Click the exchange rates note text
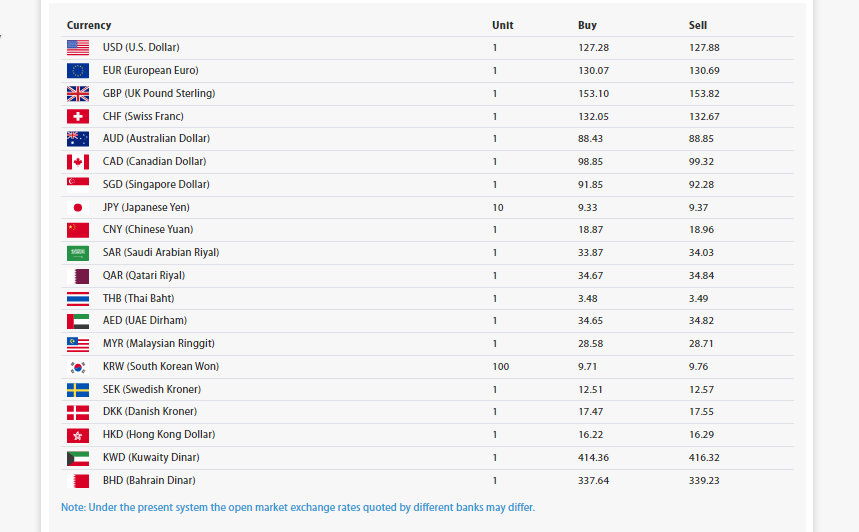Screen dimensions: 859x532 (298, 508)
